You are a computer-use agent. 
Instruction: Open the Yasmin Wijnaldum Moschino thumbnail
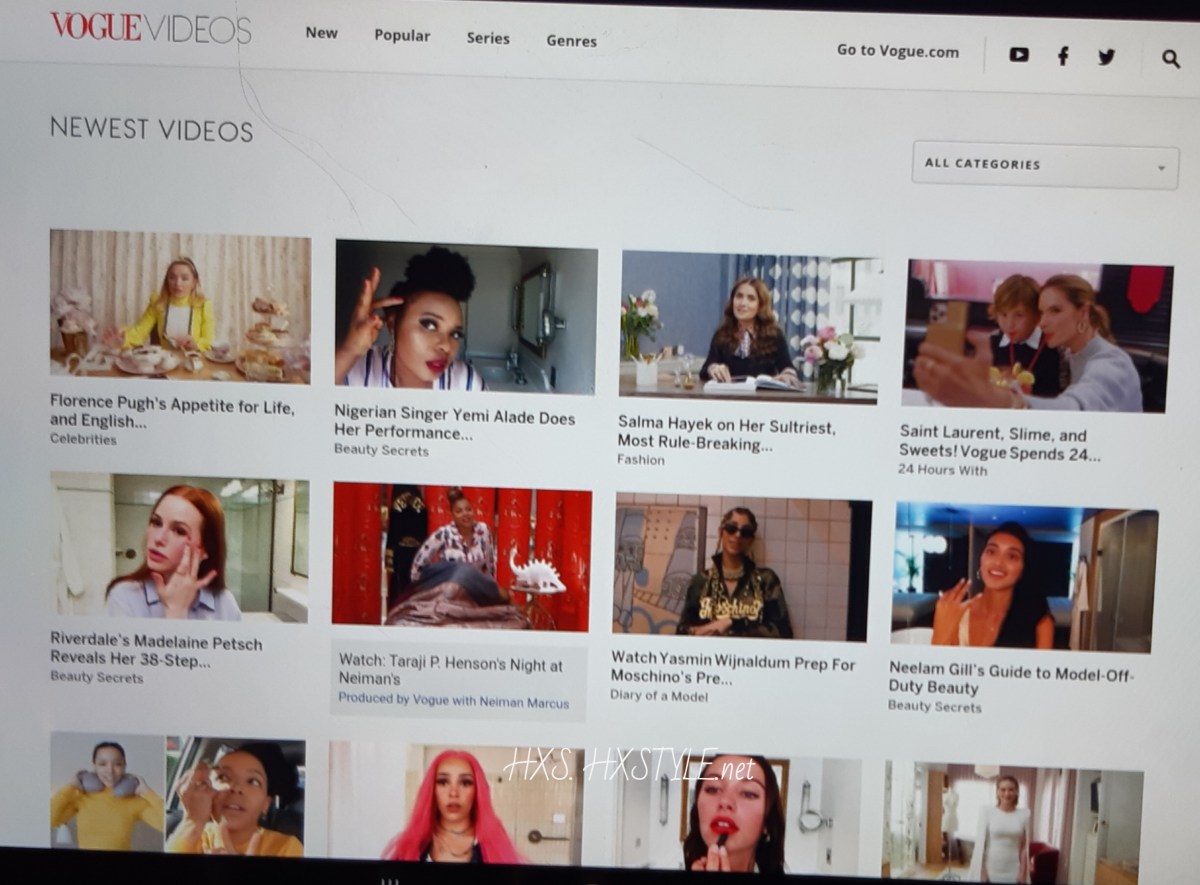[742, 566]
